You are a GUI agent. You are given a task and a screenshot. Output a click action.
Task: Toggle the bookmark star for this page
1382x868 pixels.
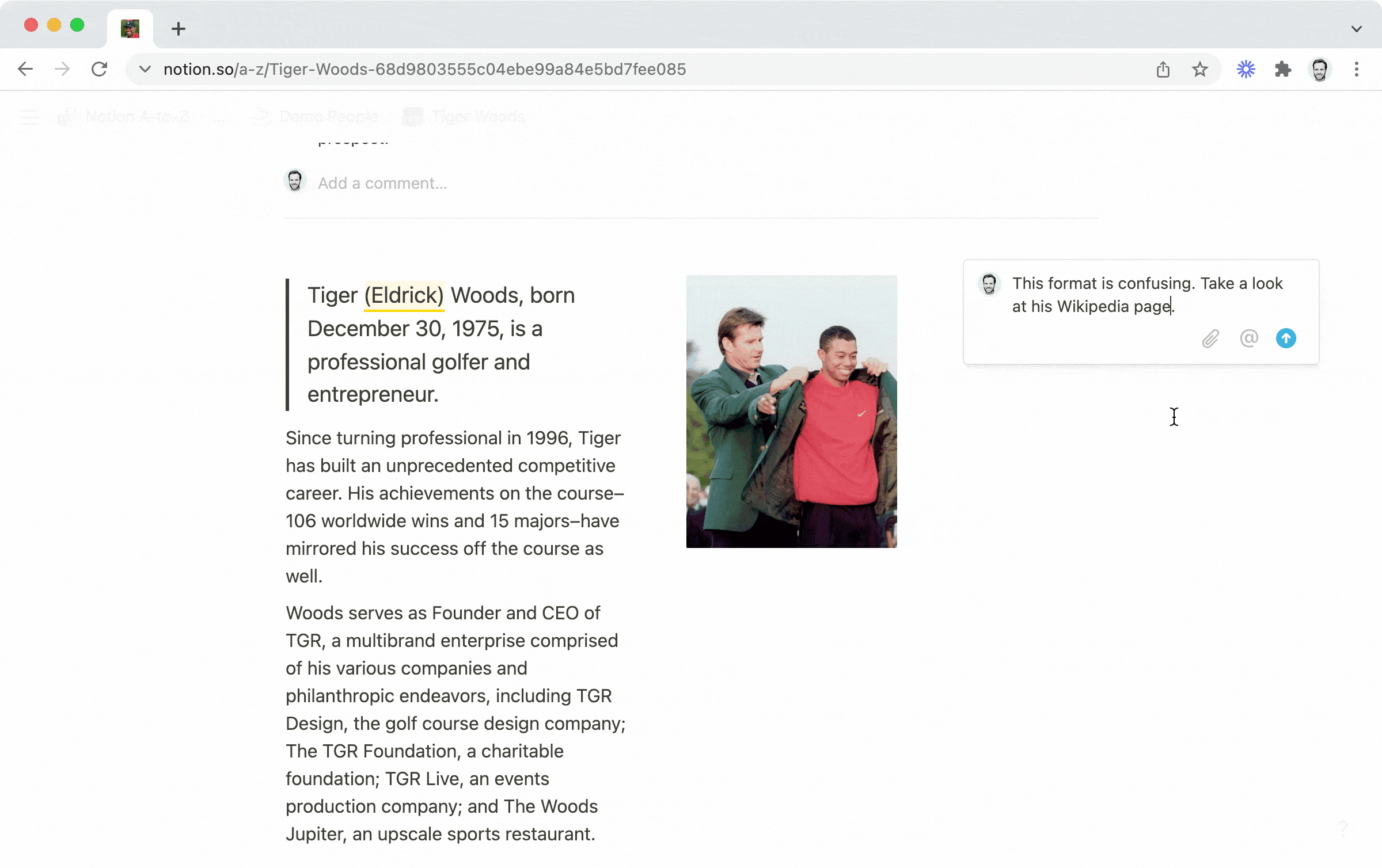pyautogui.click(x=1199, y=68)
